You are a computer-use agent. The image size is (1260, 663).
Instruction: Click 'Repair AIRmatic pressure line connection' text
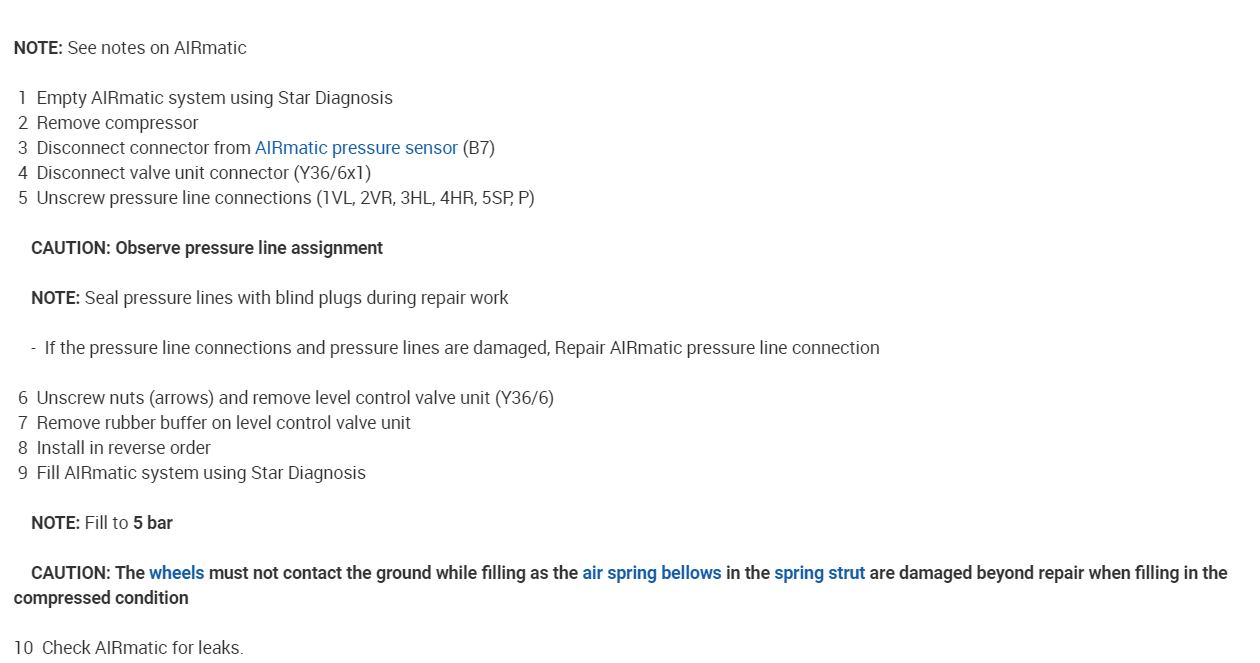point(717,348)
